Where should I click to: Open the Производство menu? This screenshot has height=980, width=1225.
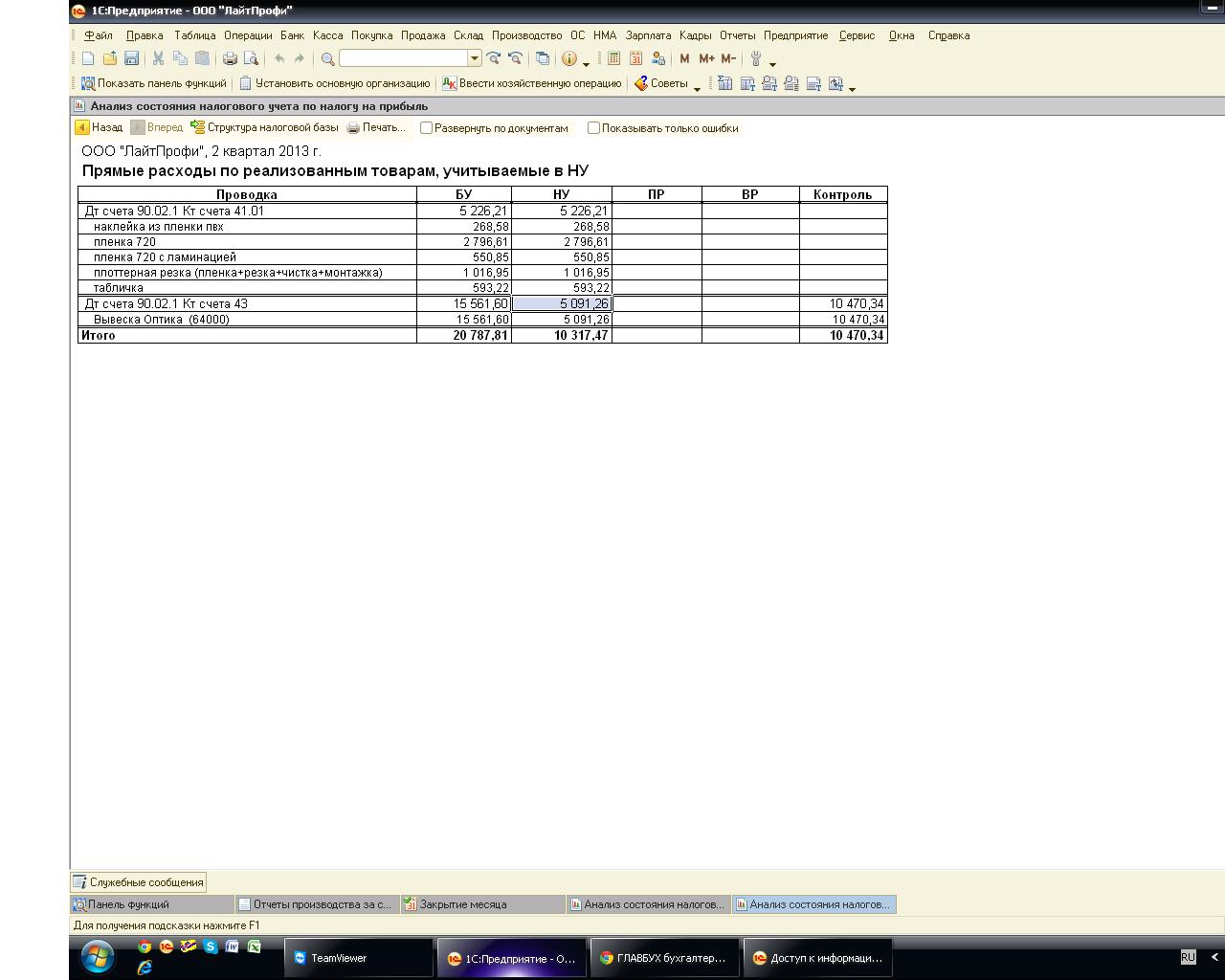coord(526,35)
